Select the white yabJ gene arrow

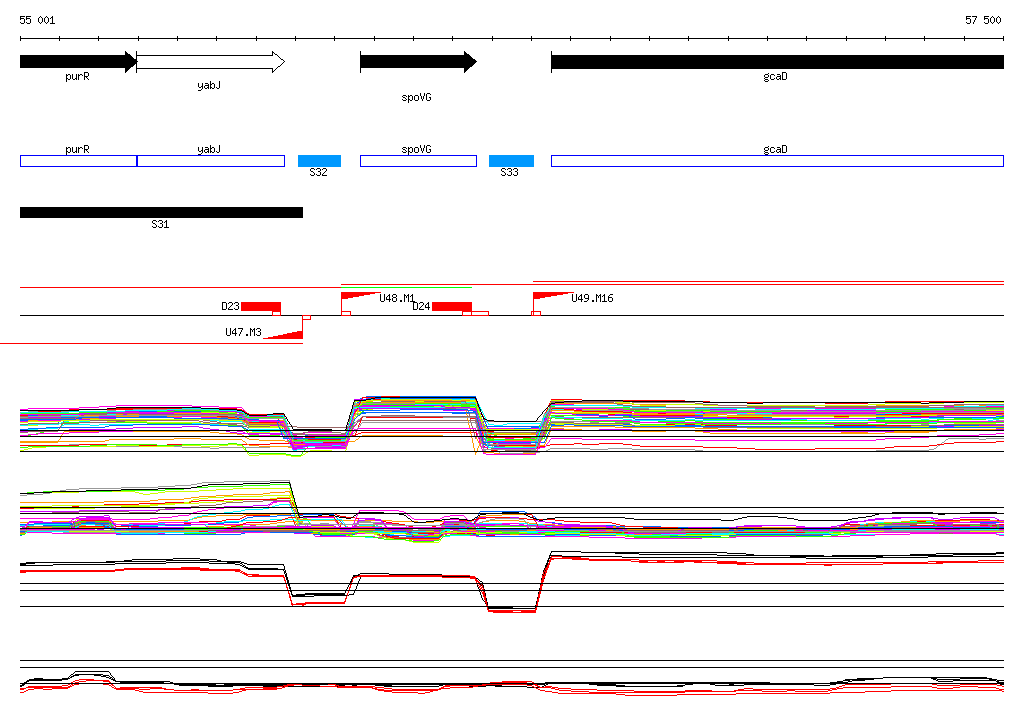coord(210,62)
